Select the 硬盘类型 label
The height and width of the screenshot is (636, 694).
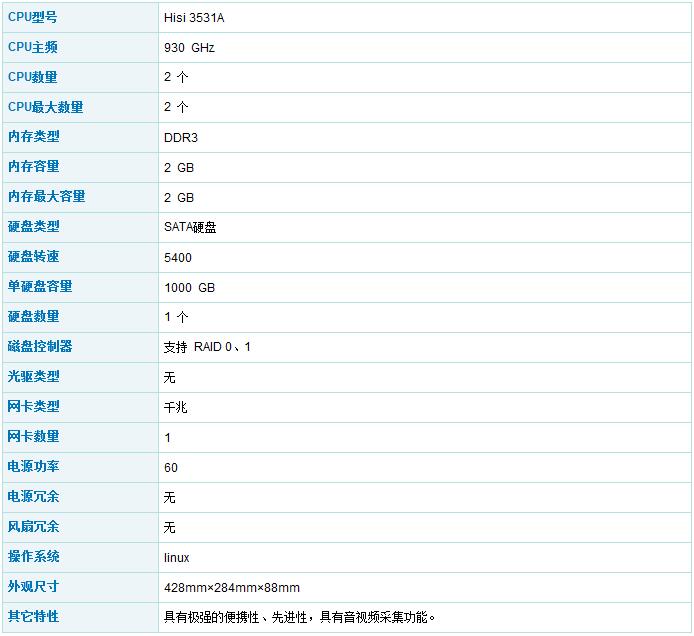click(x=34, y=227)
